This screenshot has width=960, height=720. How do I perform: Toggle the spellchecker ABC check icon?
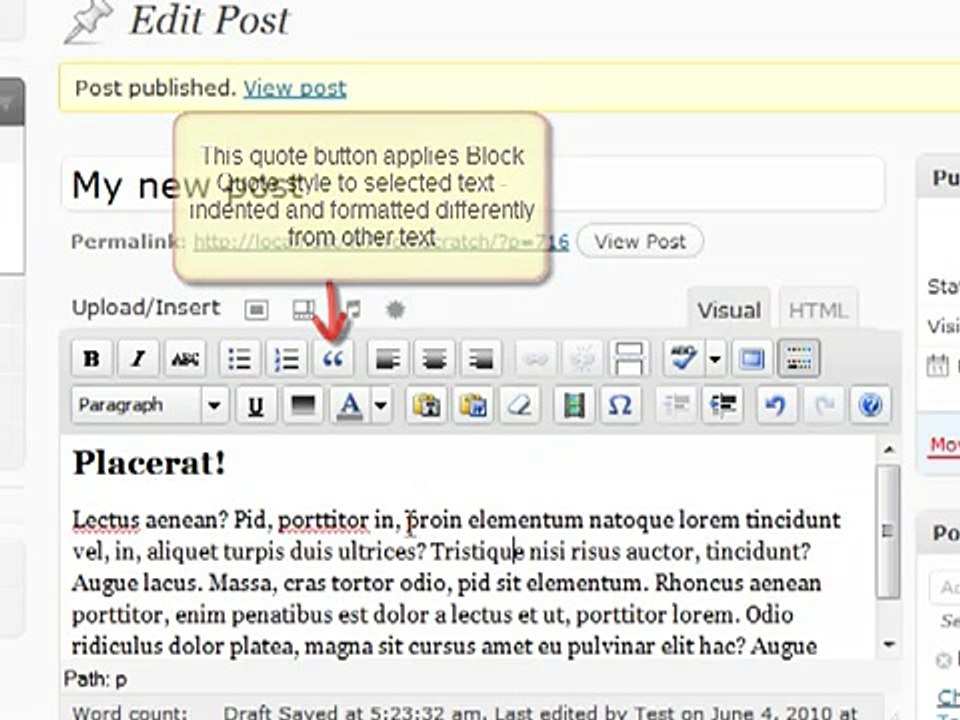coord(684,358)
